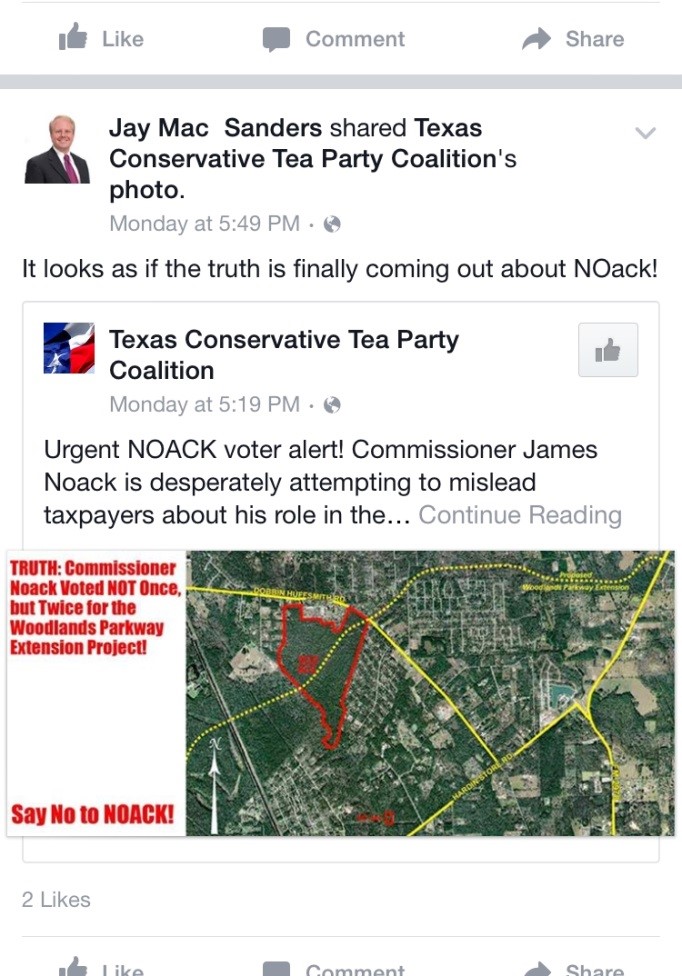The image size is (682, 976).
Task: Open the Woodlands Parkway map photo
Action: click(340, 693)
